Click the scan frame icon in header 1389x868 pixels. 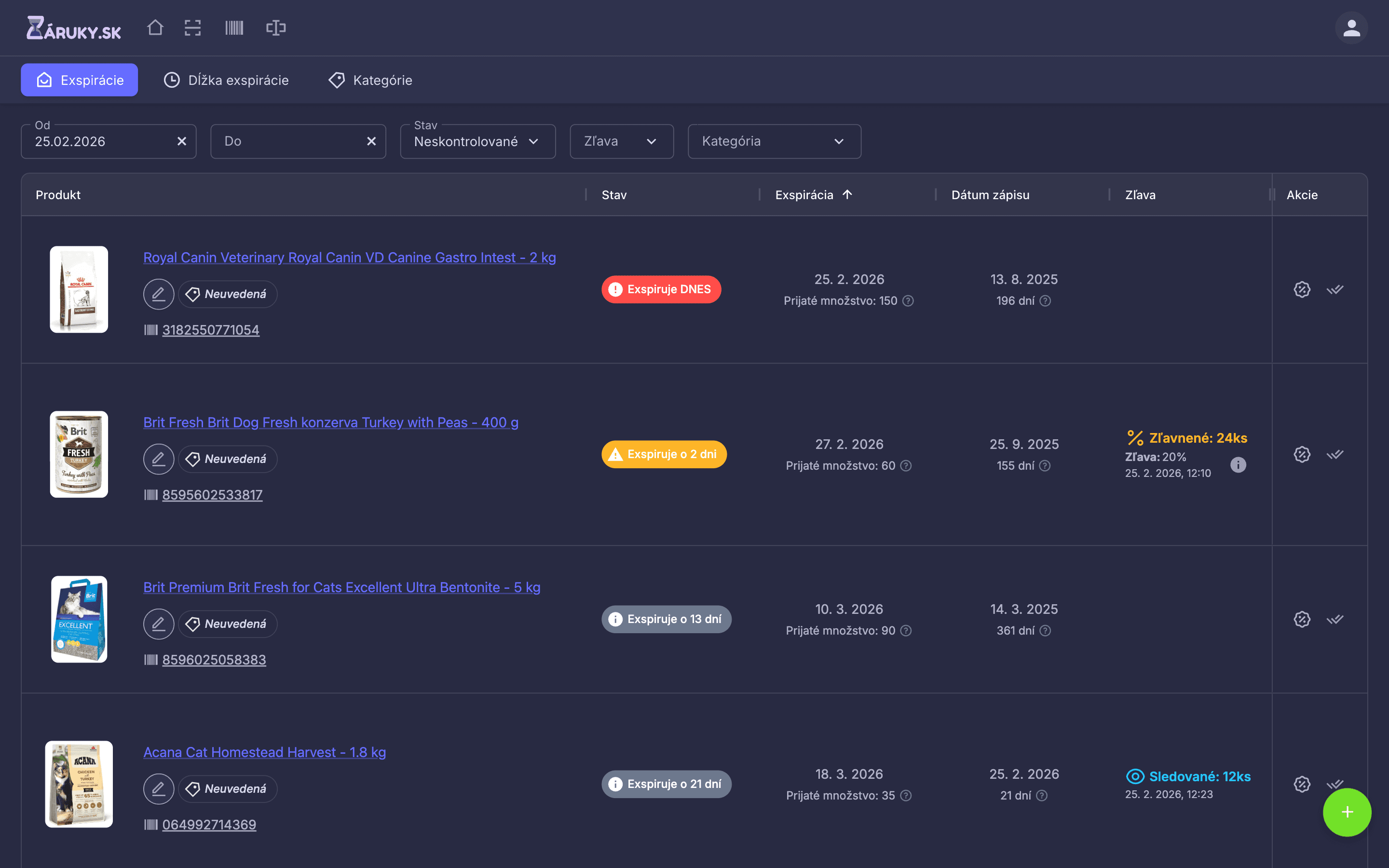[193, 27]
